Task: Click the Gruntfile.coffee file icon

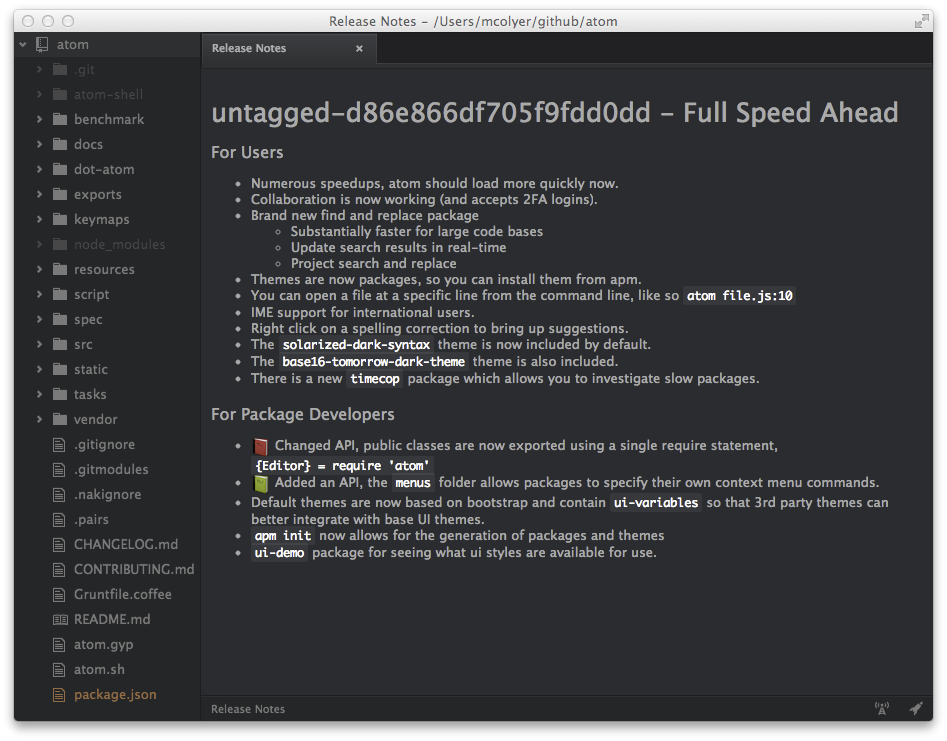Action: (x=59, y=595)
